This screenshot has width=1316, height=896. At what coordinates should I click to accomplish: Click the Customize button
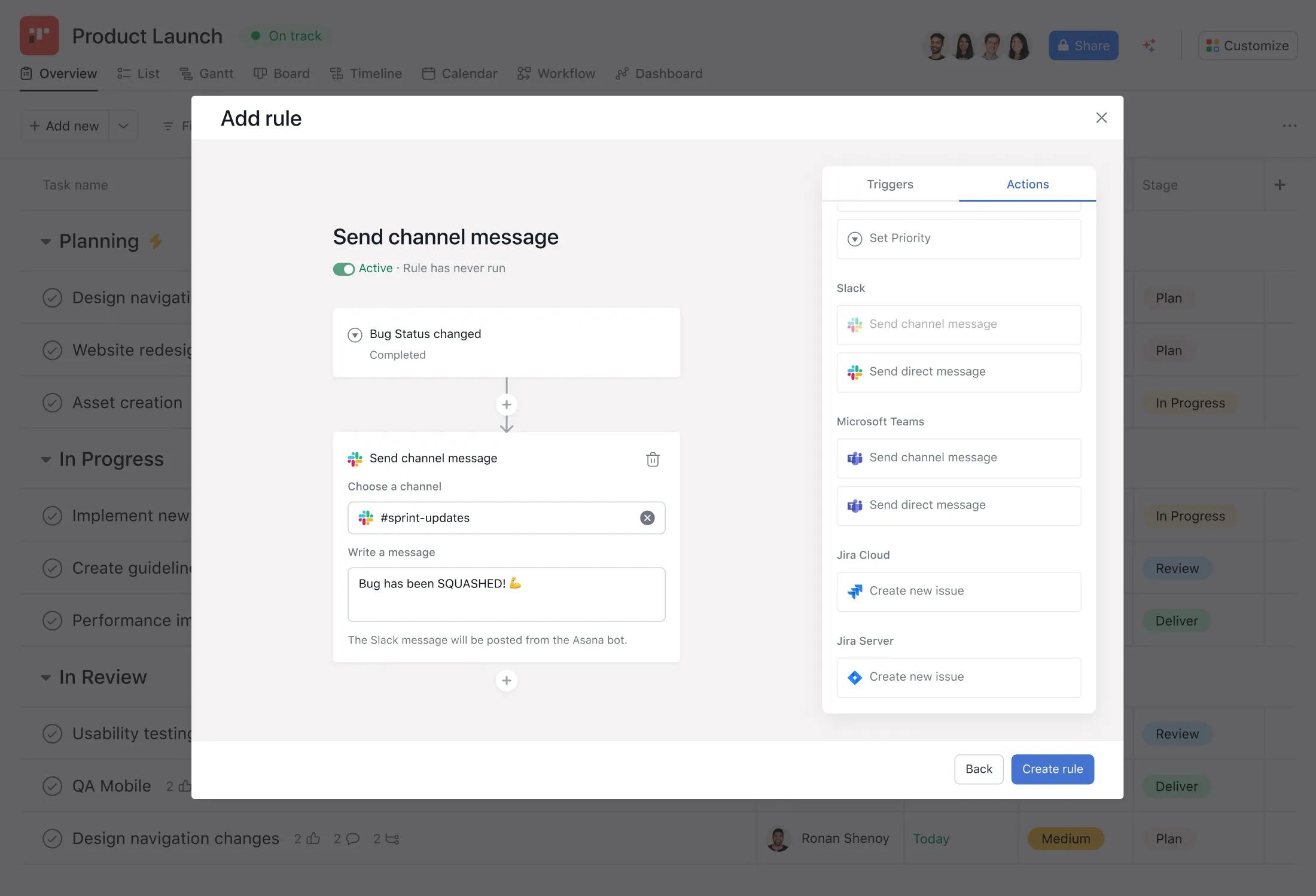point(1248,45)
